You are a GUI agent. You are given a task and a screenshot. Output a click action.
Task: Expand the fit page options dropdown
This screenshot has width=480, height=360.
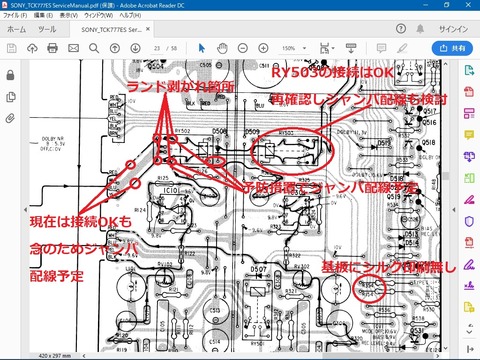(x=327, y=48)
